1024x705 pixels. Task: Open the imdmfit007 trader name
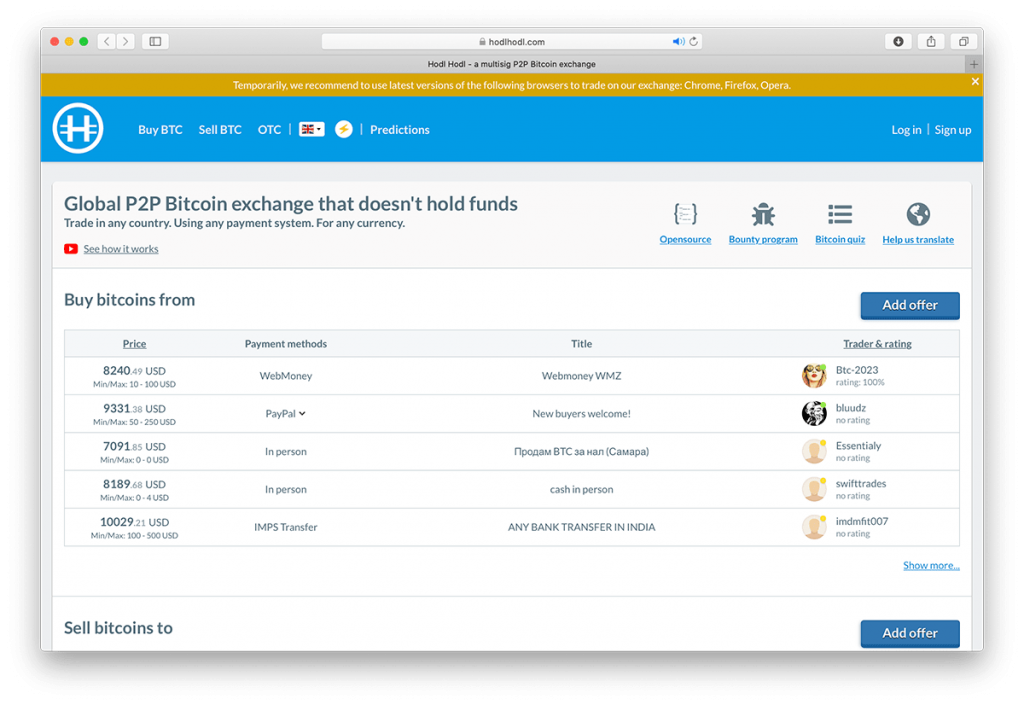862,522
